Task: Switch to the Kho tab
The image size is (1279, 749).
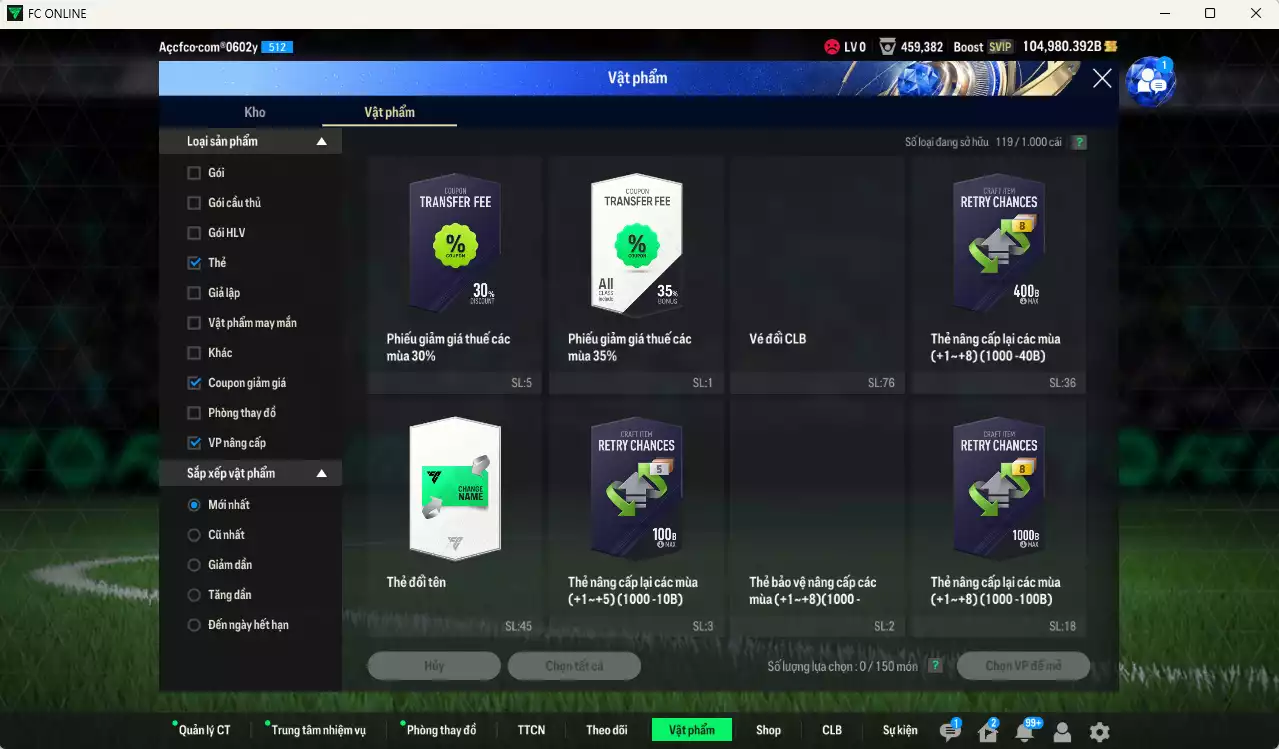Action: tap(255, 112)
